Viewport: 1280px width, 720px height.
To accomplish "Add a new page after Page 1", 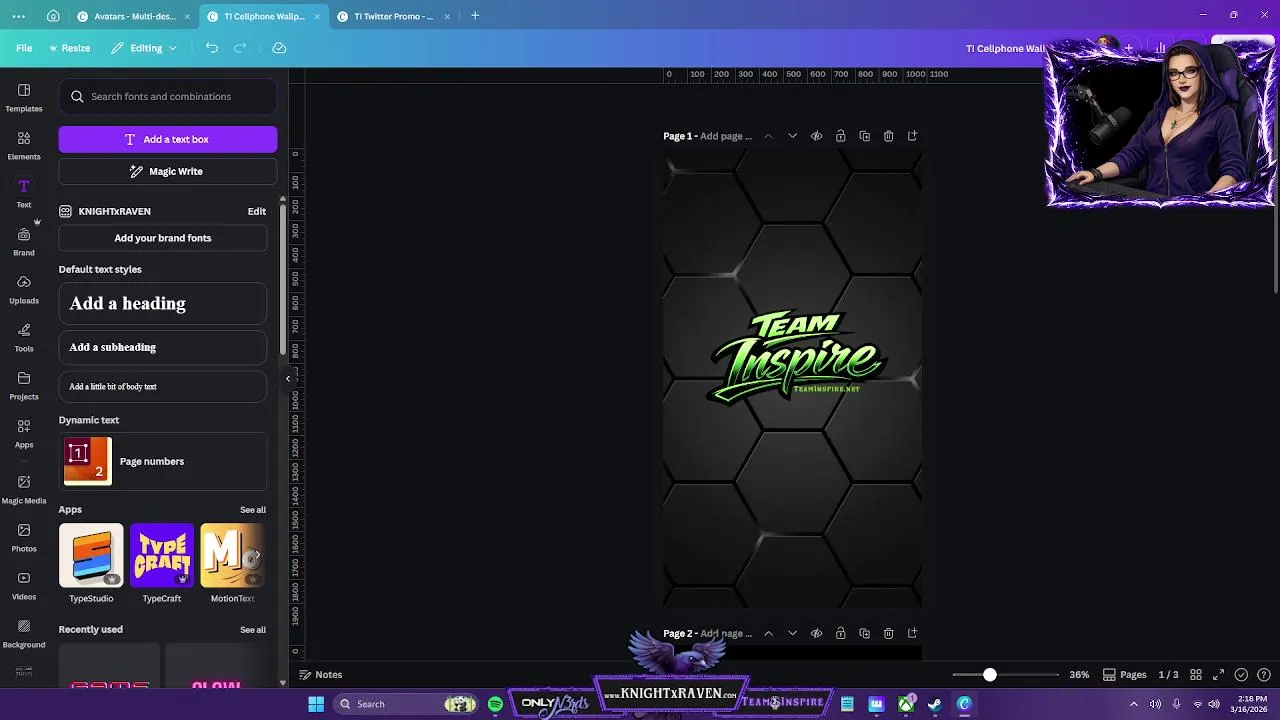I will (912, 136).
